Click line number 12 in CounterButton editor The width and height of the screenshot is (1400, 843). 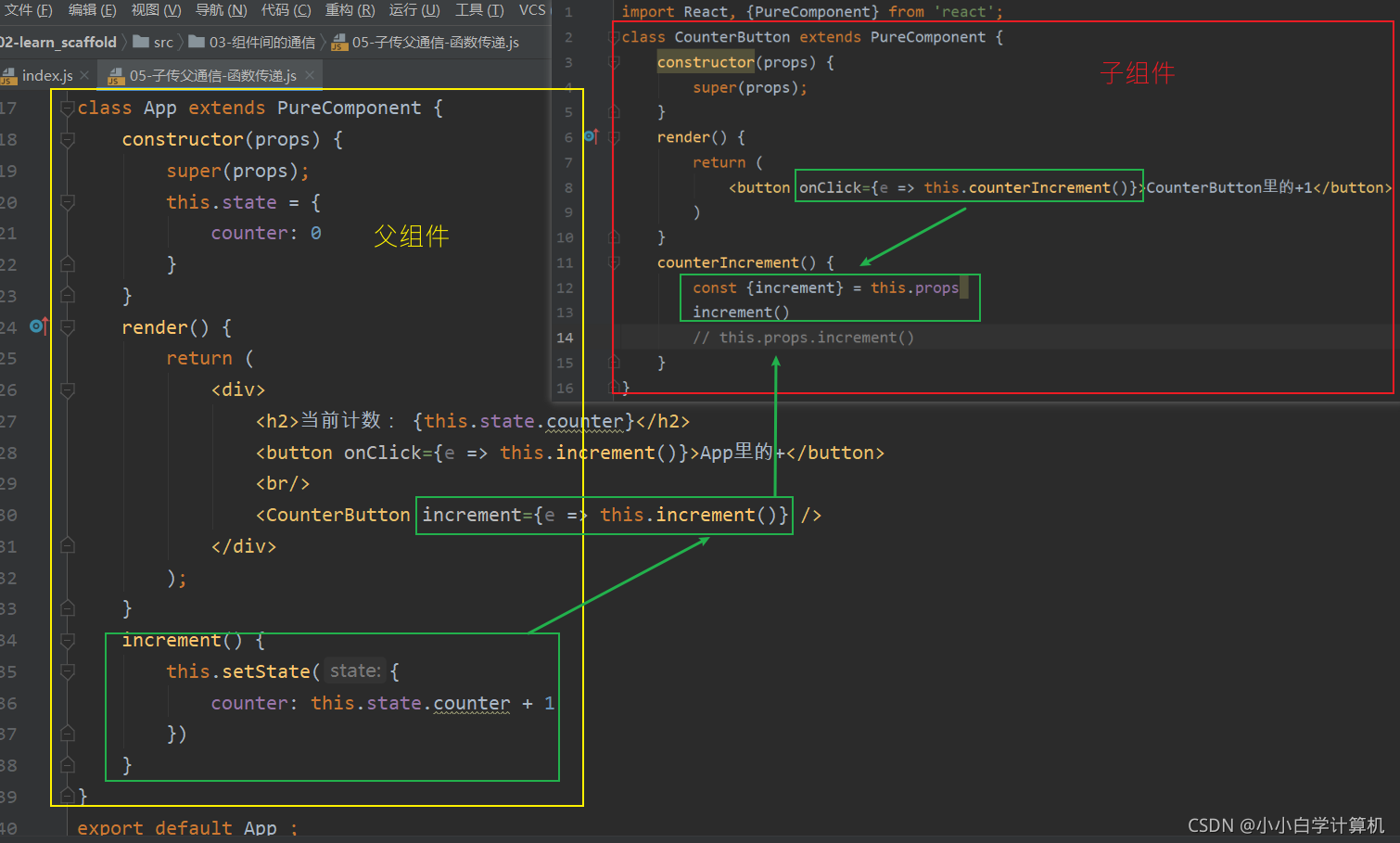565,287
